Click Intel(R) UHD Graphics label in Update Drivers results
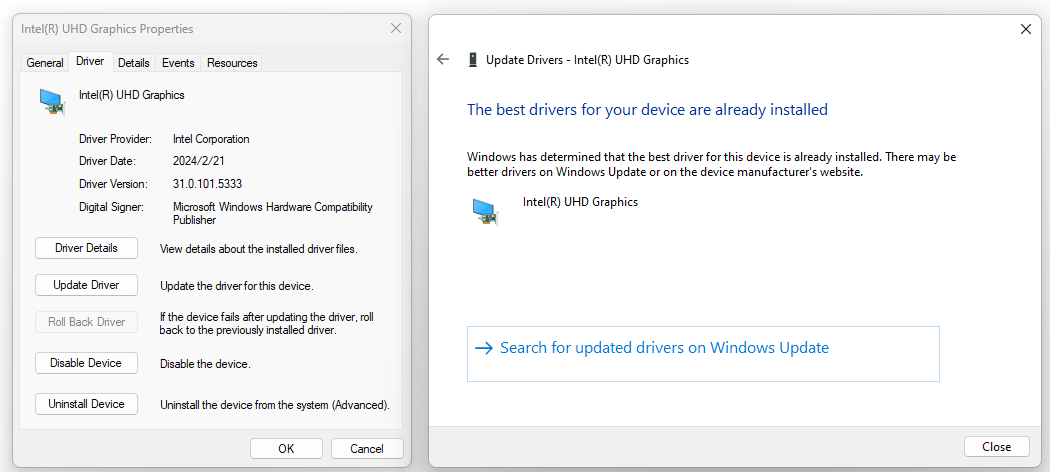The image size is (1050, 472). pos(580,202)
